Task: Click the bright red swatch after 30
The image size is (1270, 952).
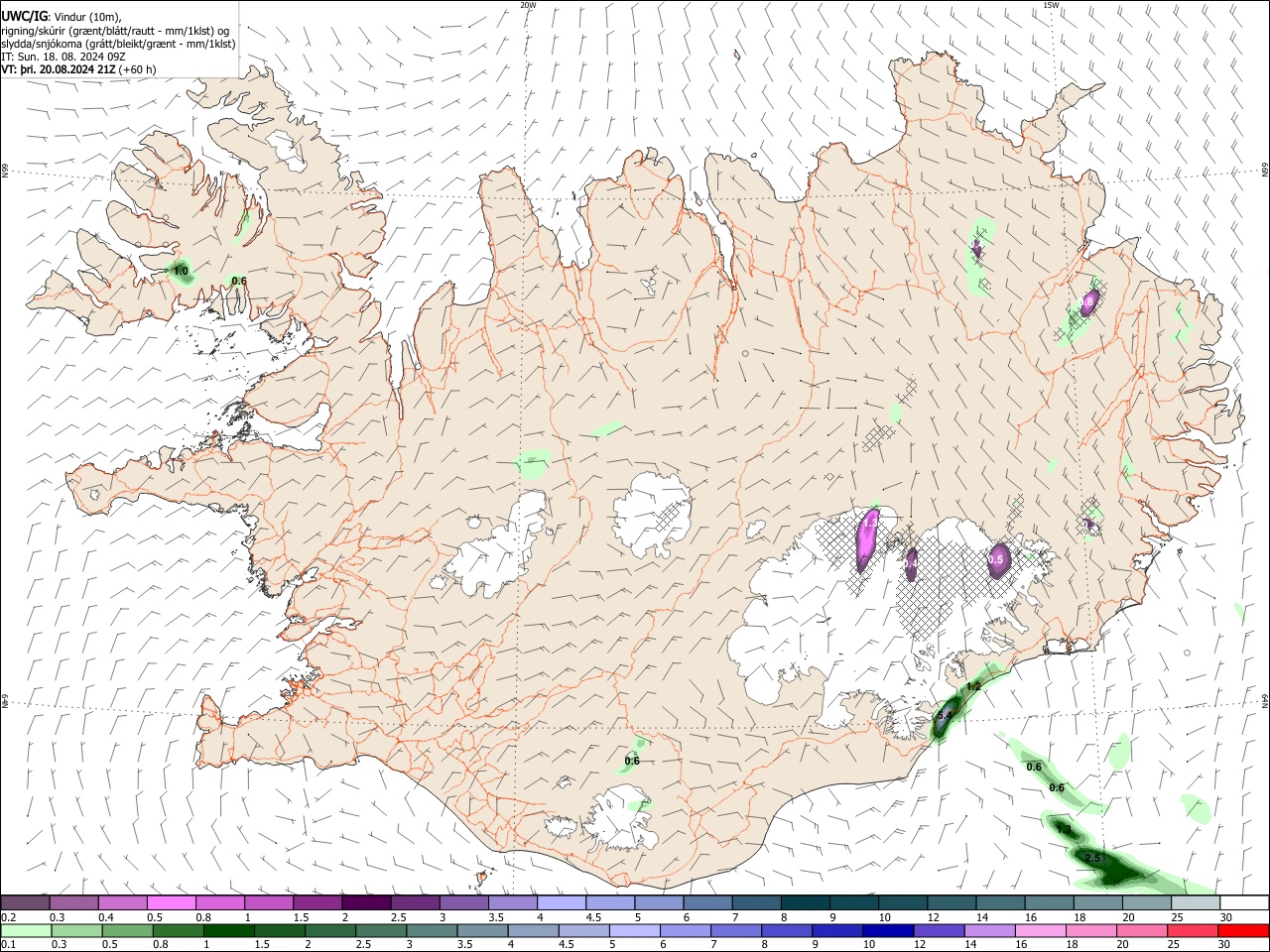Action: [1243, 931]
